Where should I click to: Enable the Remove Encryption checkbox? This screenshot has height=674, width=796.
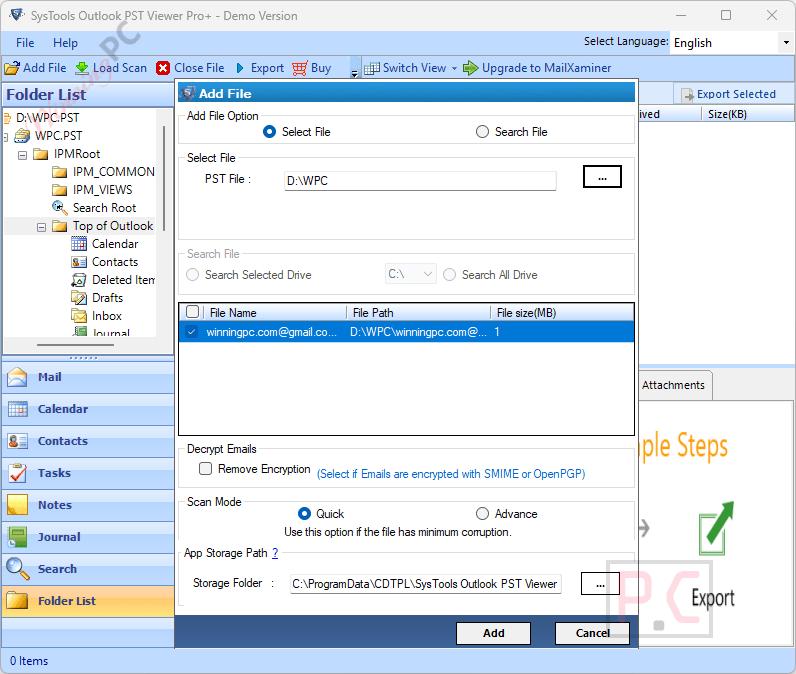point(205,468)
